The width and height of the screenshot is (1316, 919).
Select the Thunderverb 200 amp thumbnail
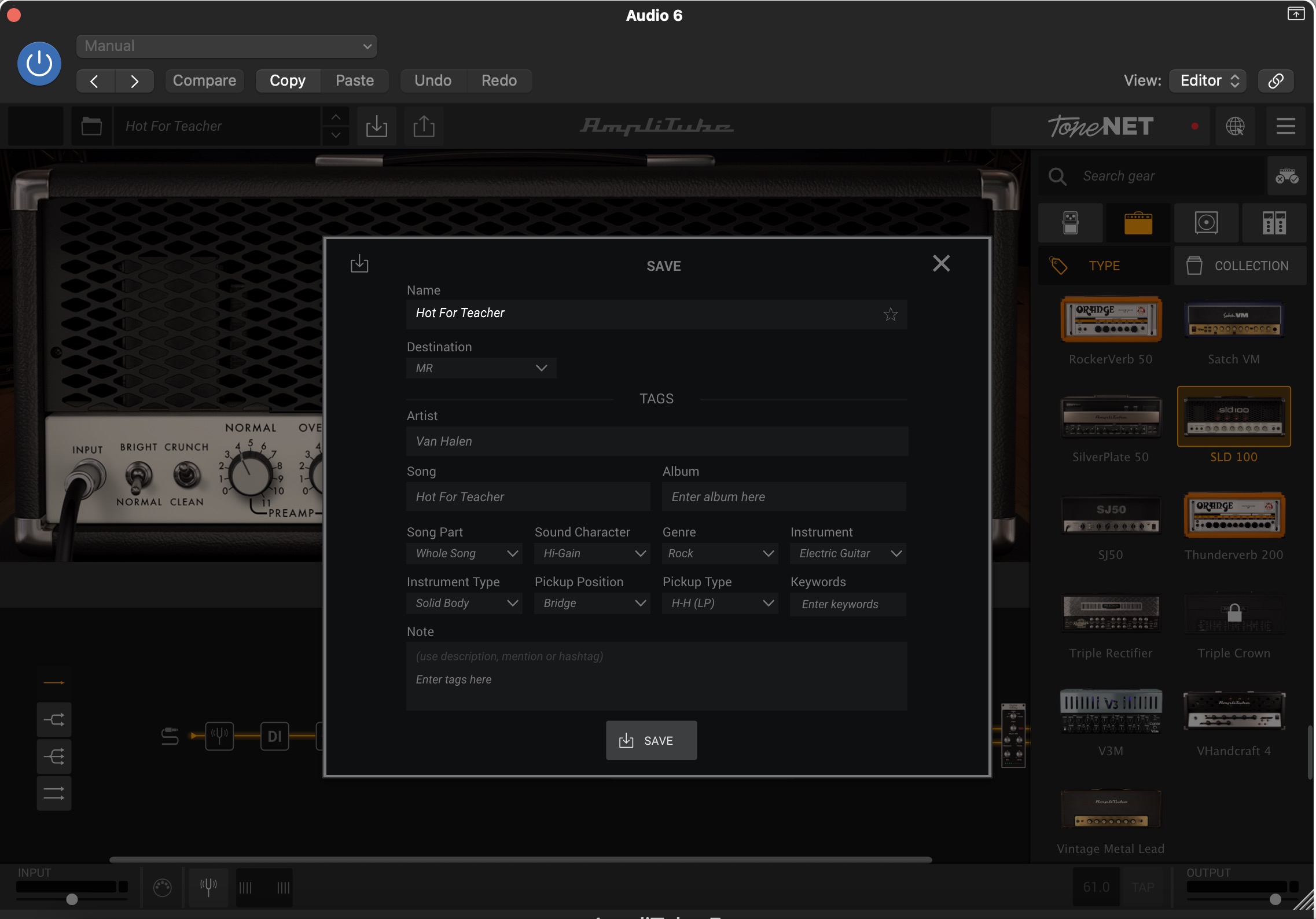1234,515
